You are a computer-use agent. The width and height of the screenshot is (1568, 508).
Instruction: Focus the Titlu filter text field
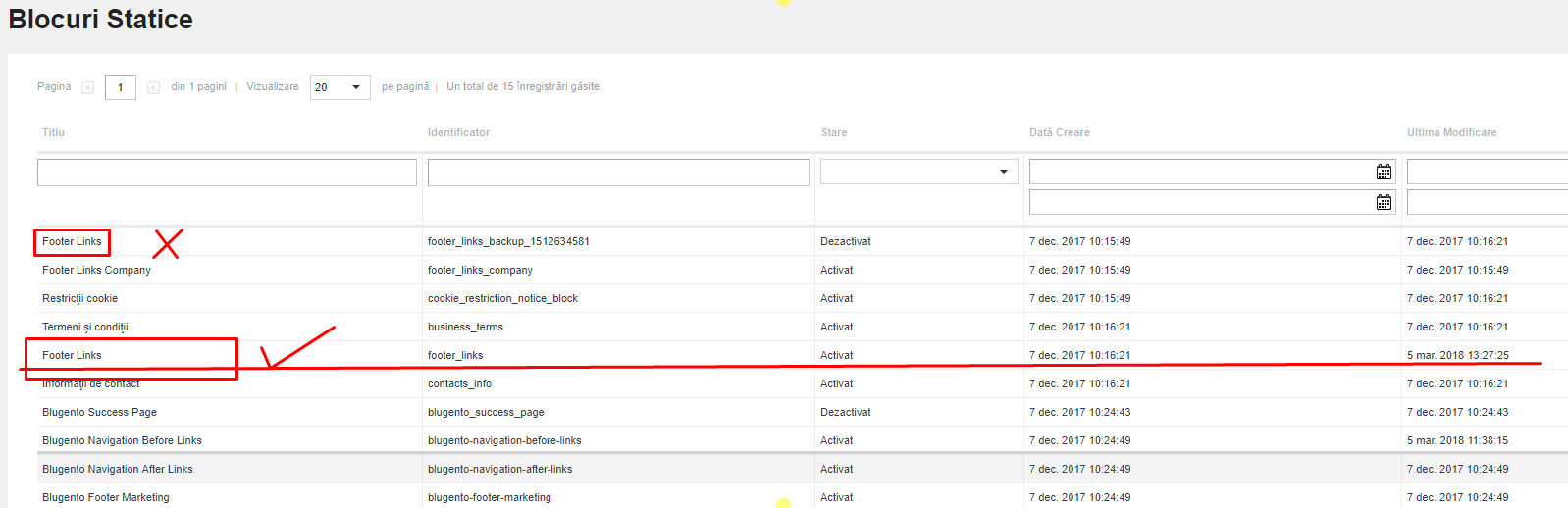(227, 173)
